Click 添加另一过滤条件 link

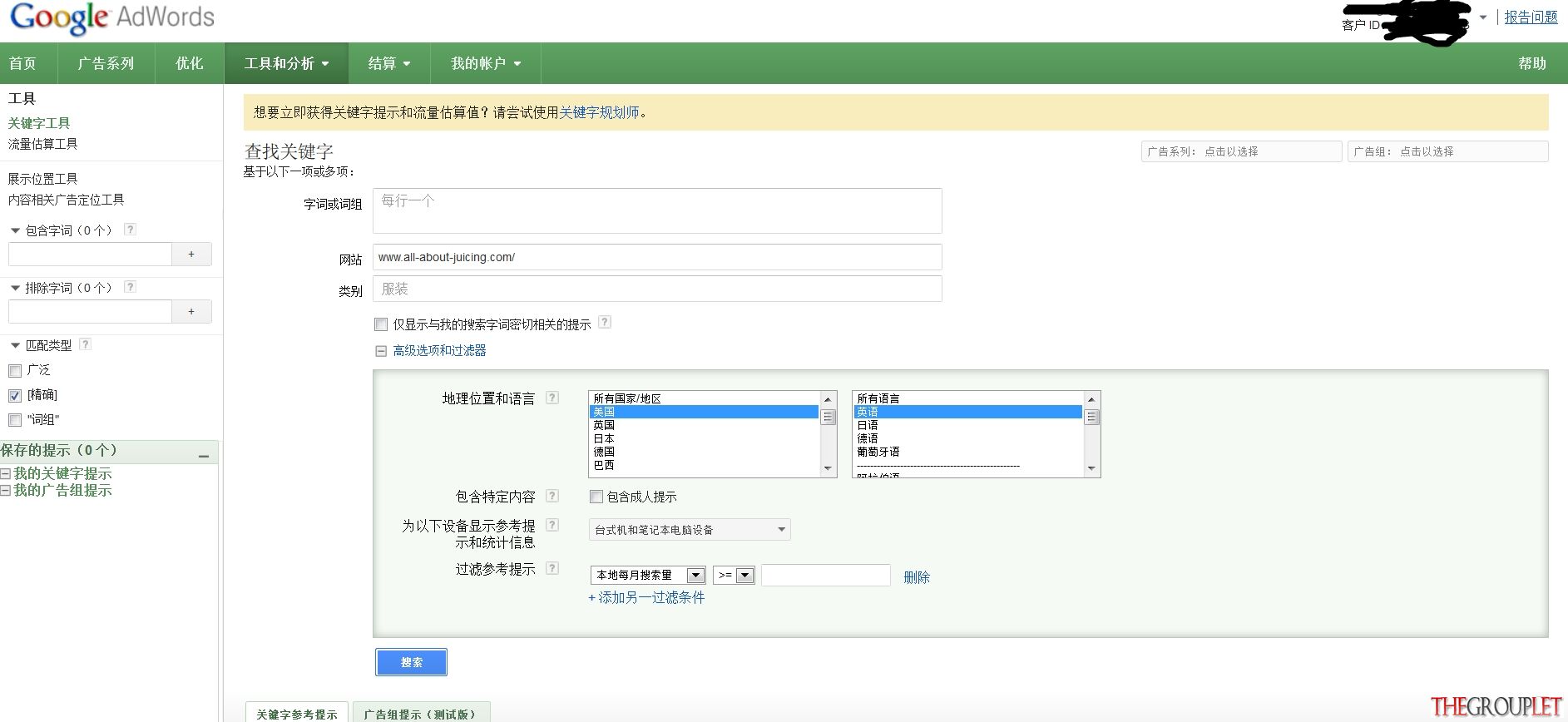(646, 597)
